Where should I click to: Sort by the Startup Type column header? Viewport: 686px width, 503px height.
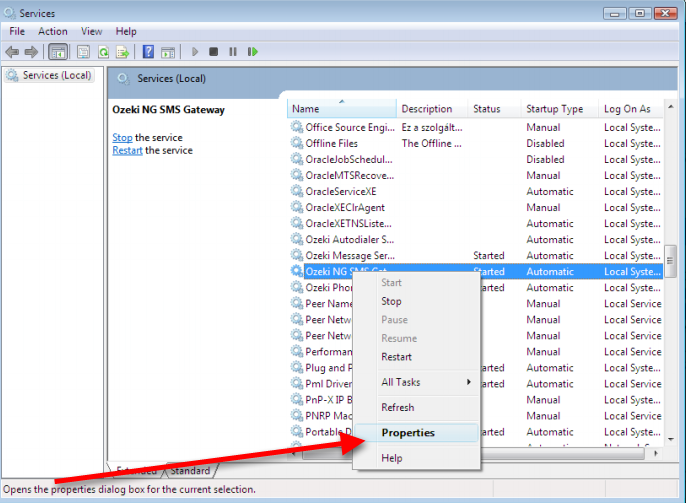coord(560,108)
